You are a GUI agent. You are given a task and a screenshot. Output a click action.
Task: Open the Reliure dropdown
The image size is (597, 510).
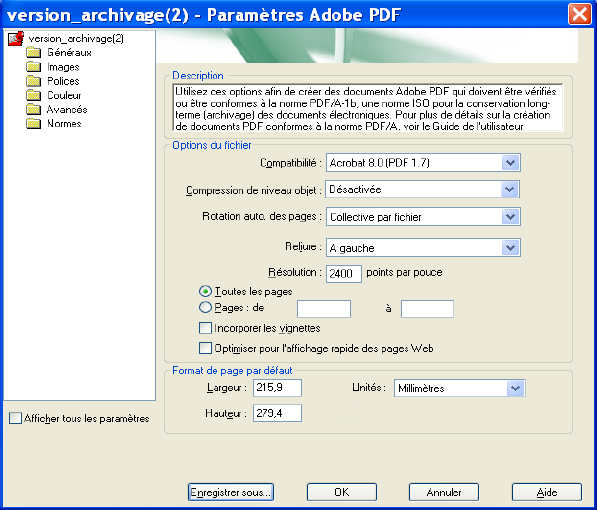(423, 248)
